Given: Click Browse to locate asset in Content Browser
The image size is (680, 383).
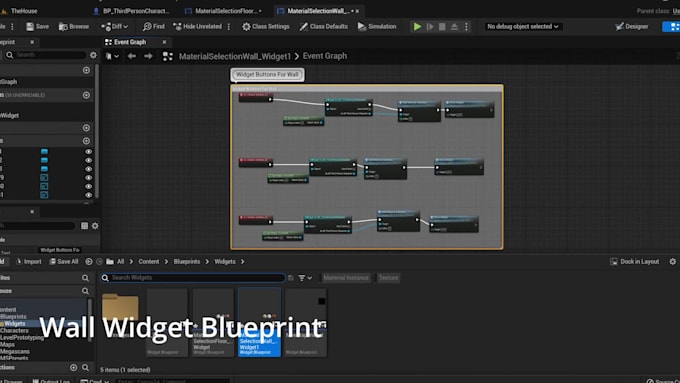Looking at the screenshot, I should [x=74, y=26].
